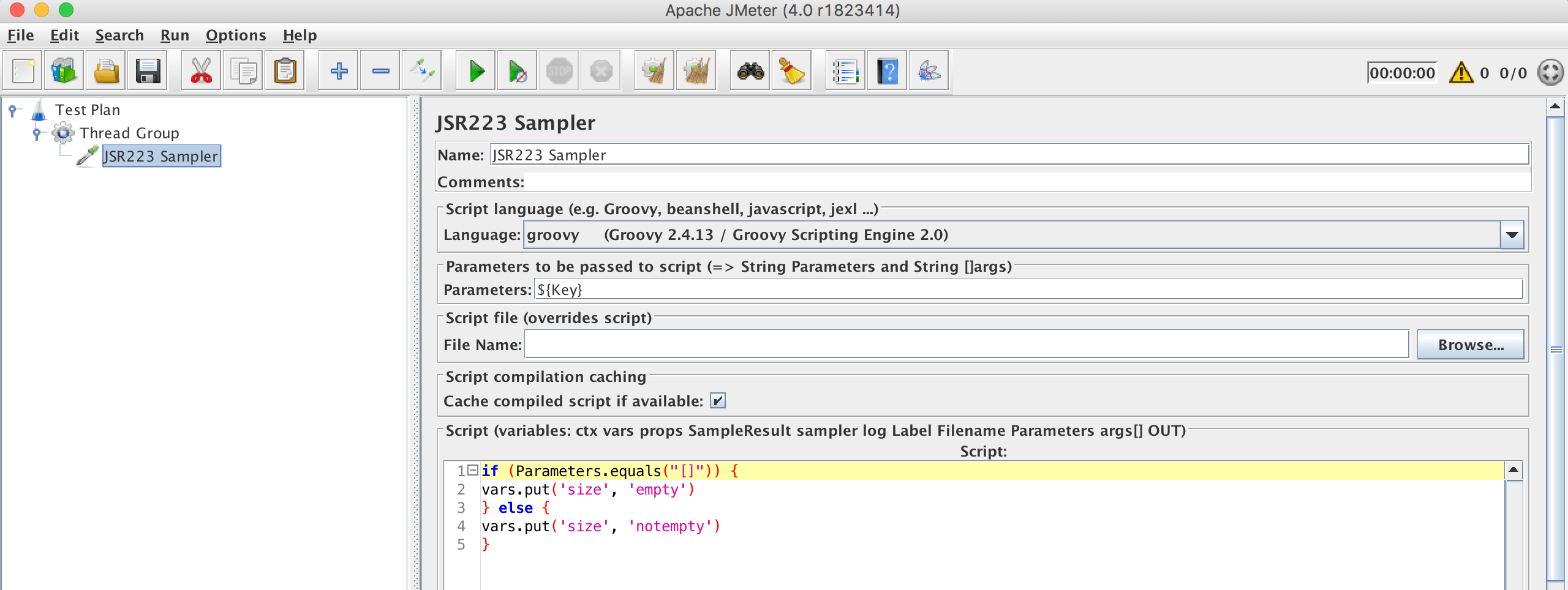Click Start no pauses toolbar icon
The height and width of the screenshot is (590, 1568).
(x=518, y=72)
